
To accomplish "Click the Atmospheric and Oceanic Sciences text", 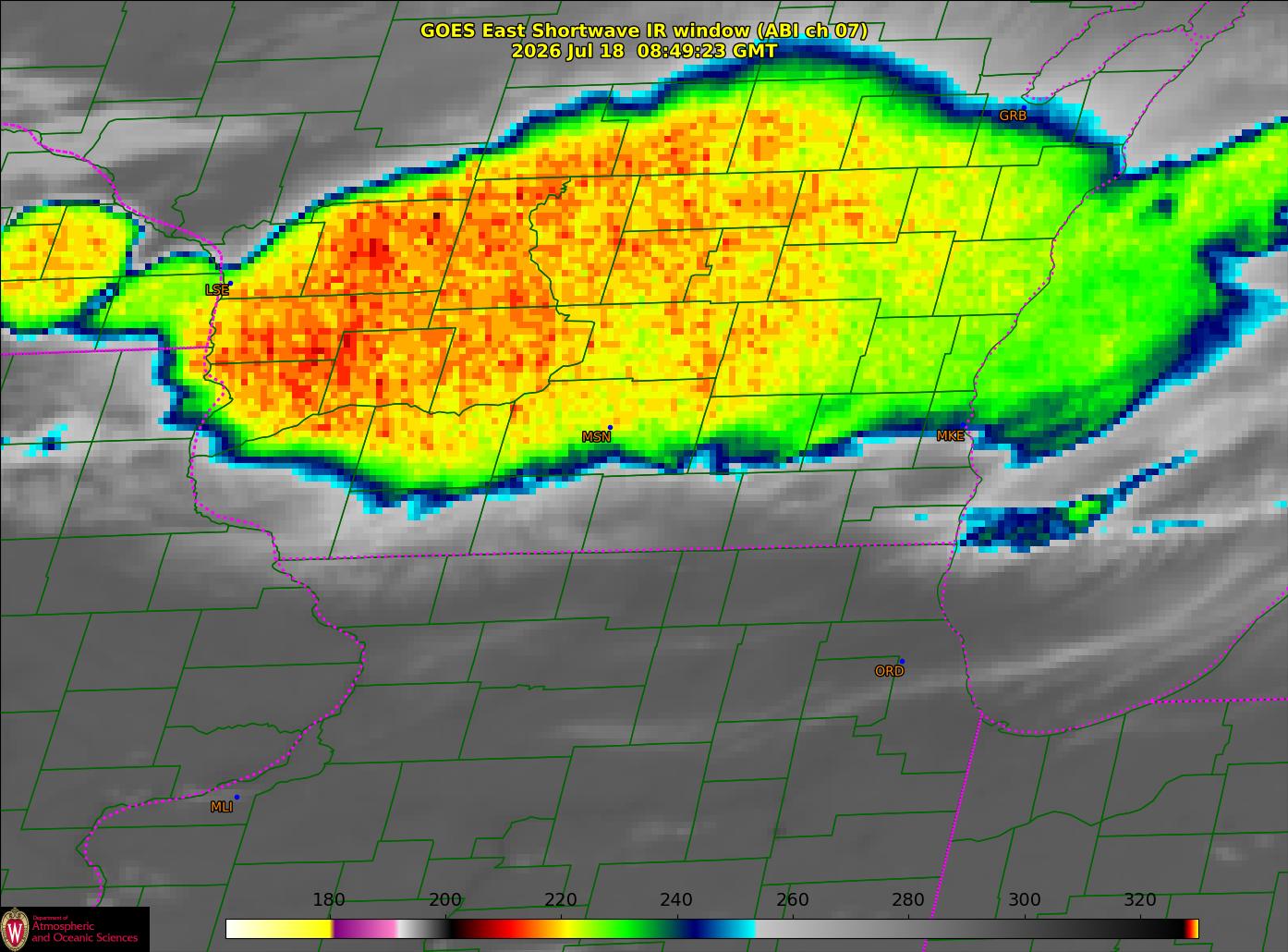I will point(85,932).
